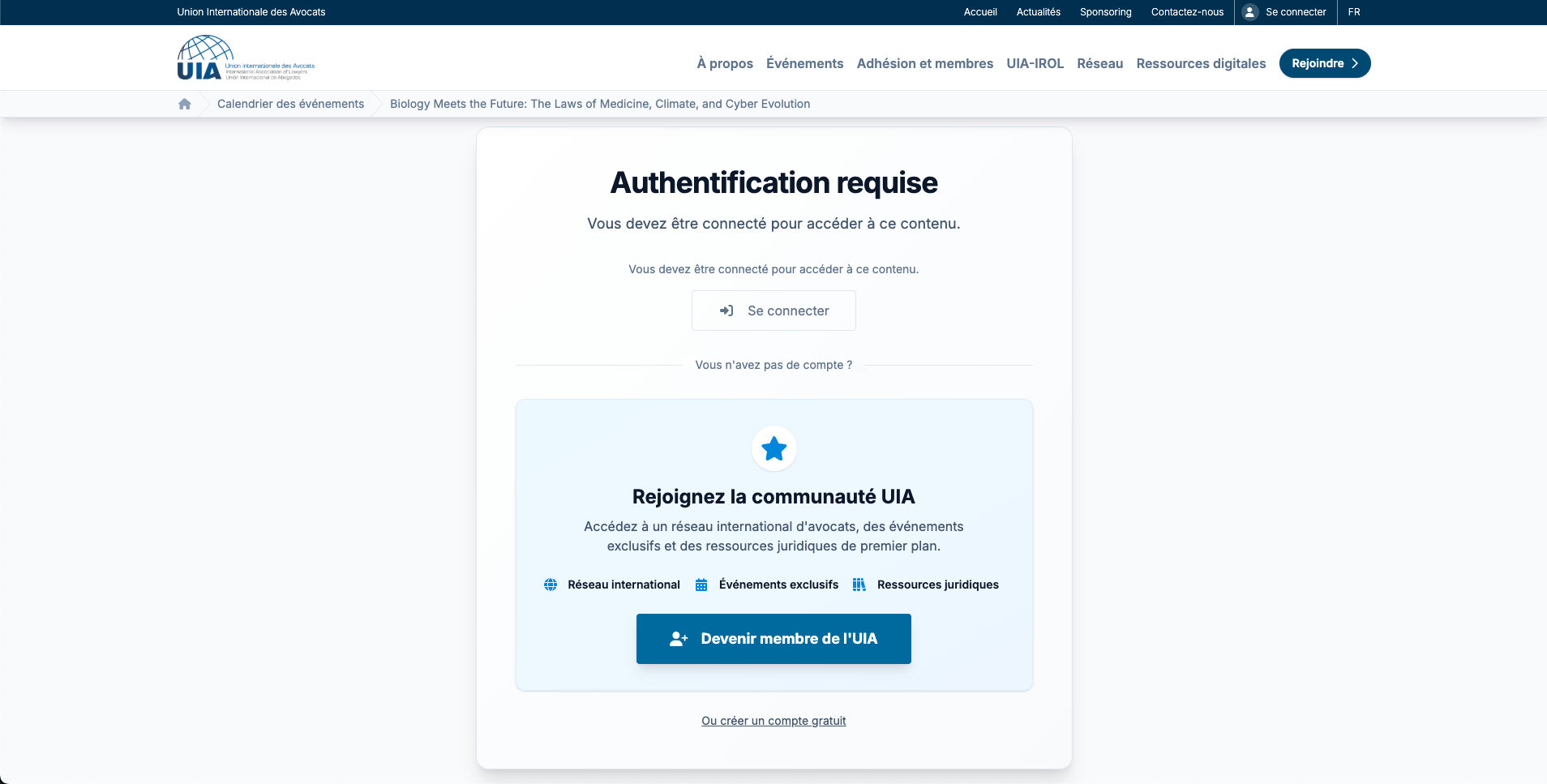Open the FR language selector

tap(1354, 12)
